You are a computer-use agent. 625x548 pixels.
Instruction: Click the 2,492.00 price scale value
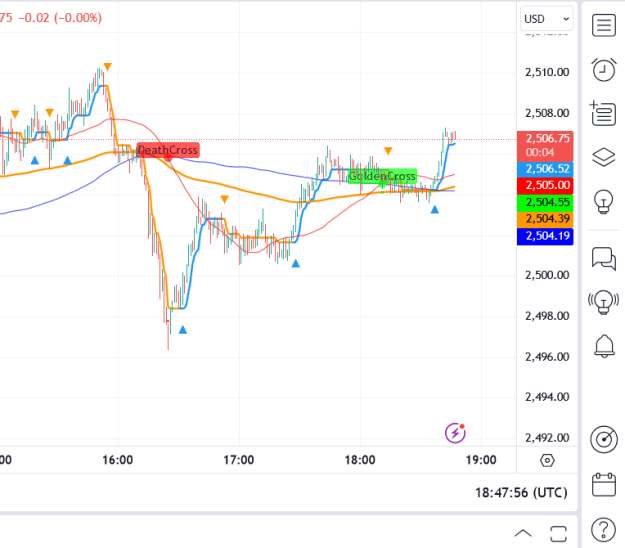tap(547, 438)
